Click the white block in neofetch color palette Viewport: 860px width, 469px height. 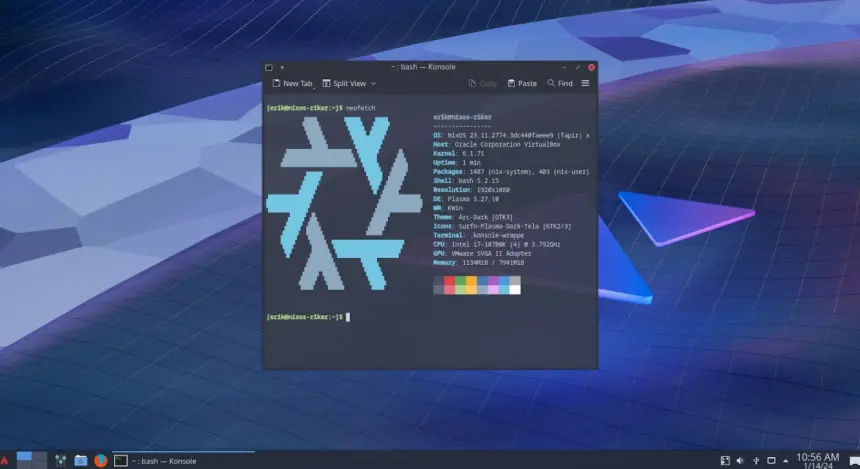[x=515, y=290]
